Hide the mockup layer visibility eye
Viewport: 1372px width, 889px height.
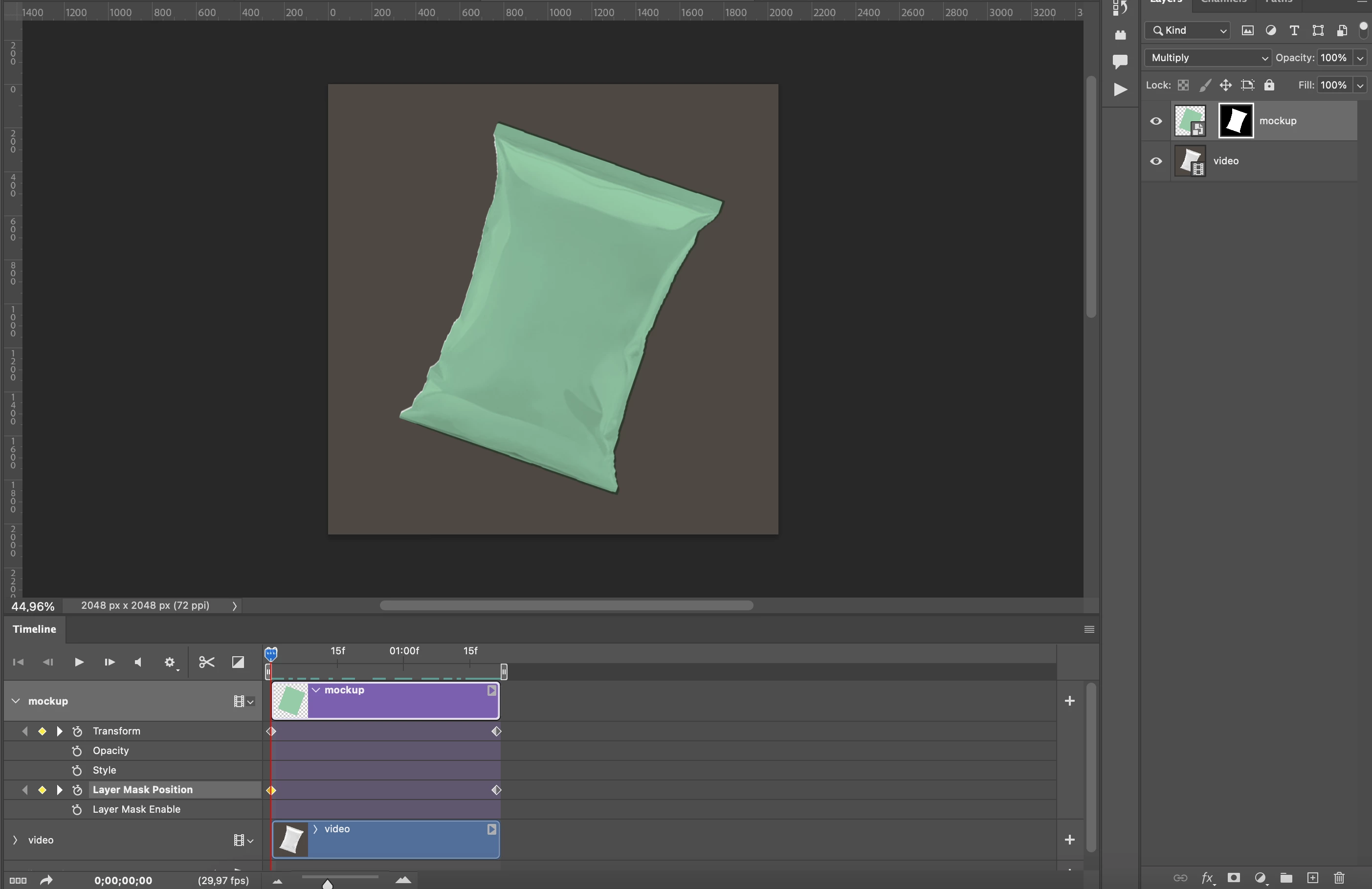[1156, 121]
